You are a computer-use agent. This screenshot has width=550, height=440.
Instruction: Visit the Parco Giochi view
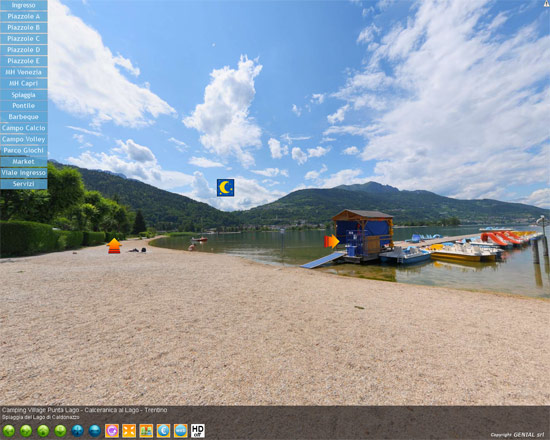[x=24, y=151]
